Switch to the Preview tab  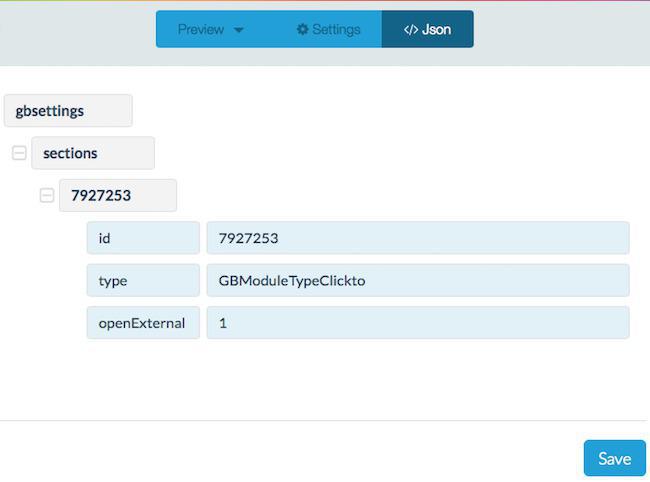coord(201,30)
